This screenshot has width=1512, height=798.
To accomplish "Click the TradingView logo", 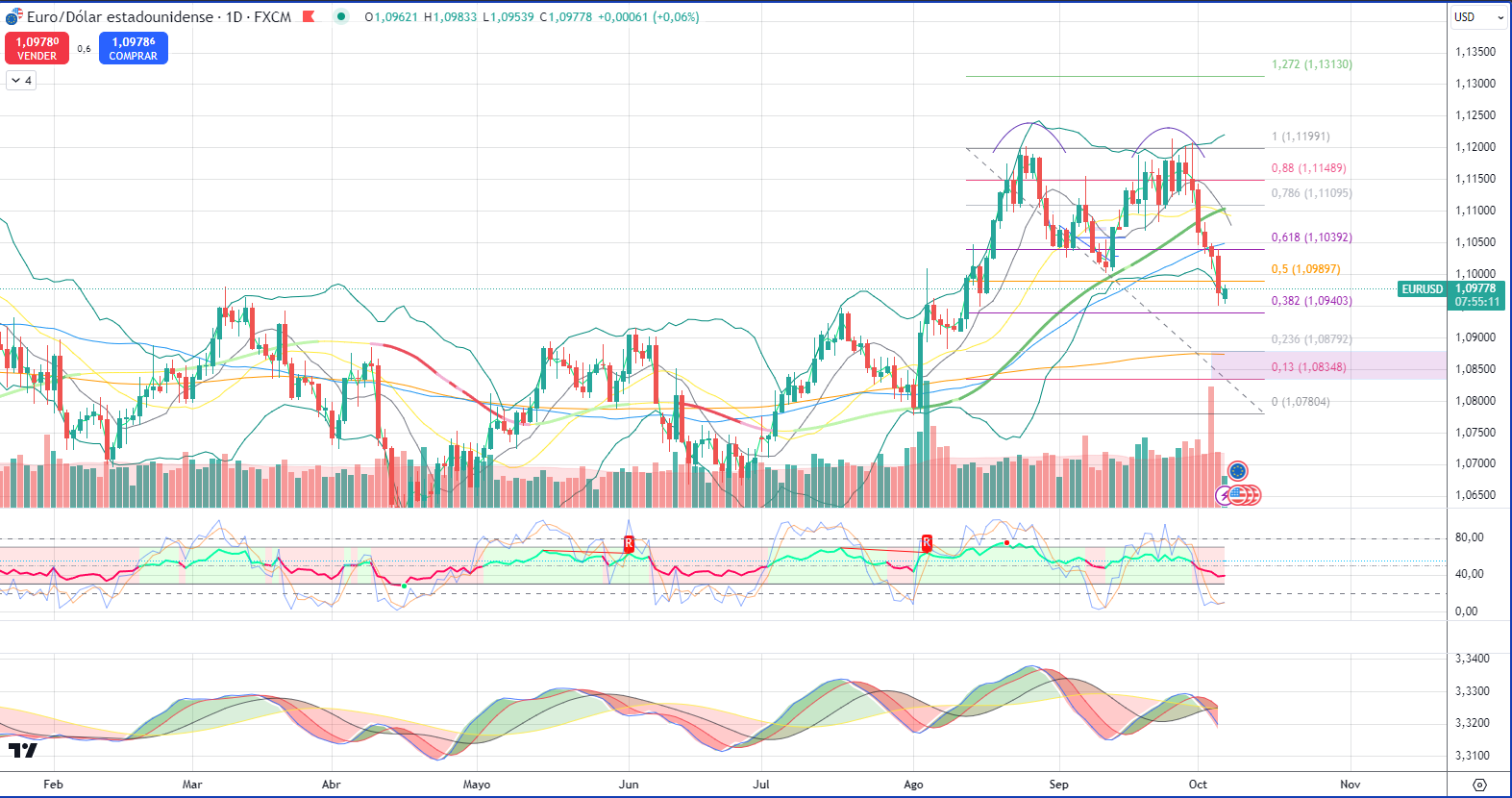I will click(23, 750).
